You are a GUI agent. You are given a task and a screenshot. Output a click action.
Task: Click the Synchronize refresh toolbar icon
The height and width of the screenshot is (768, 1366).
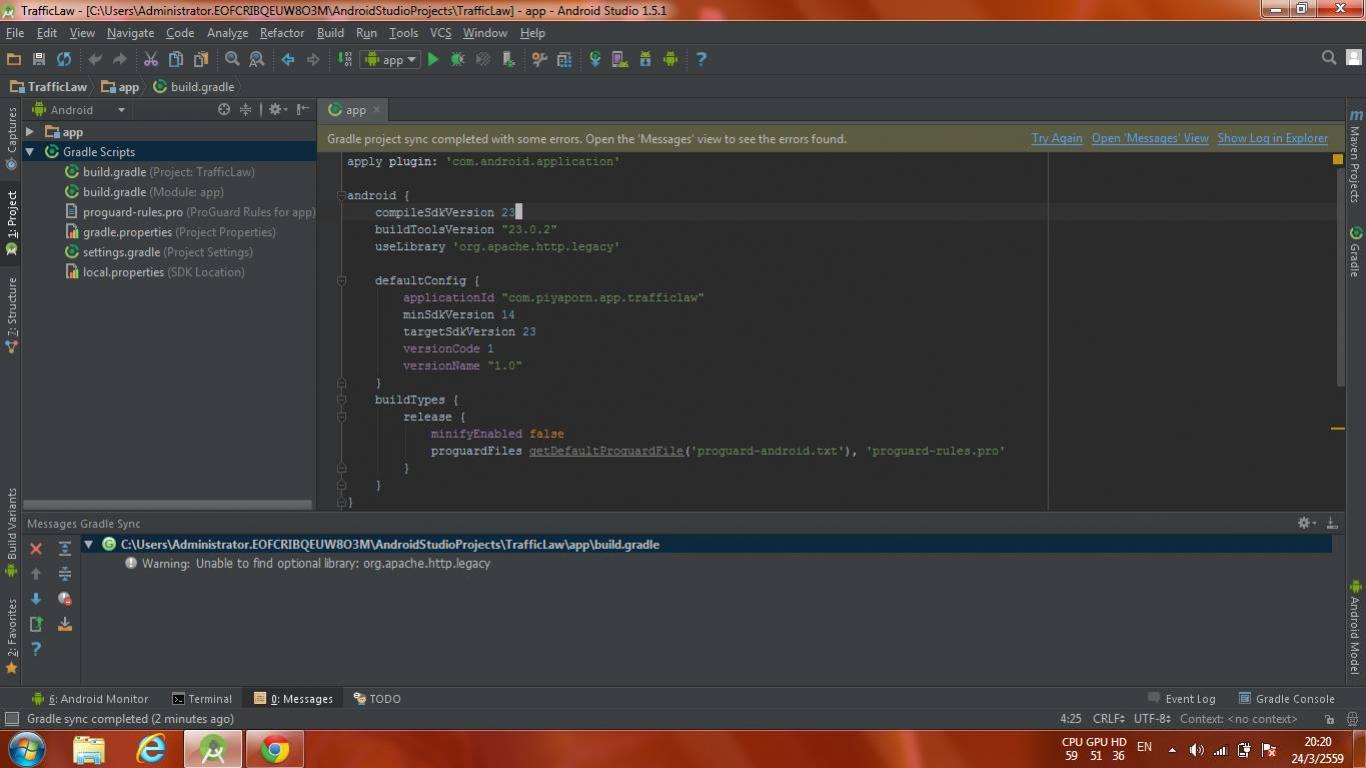(64, 60)
